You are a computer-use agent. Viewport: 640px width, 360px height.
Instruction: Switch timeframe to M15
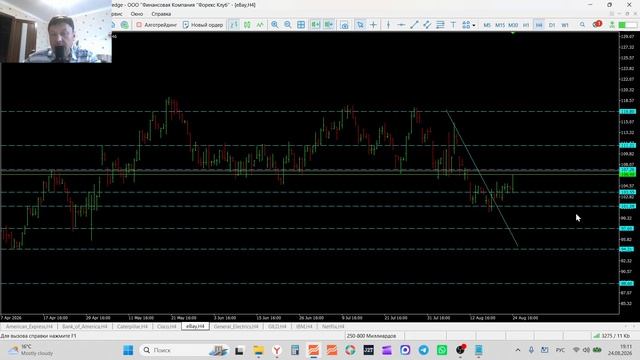coord(500,25)
